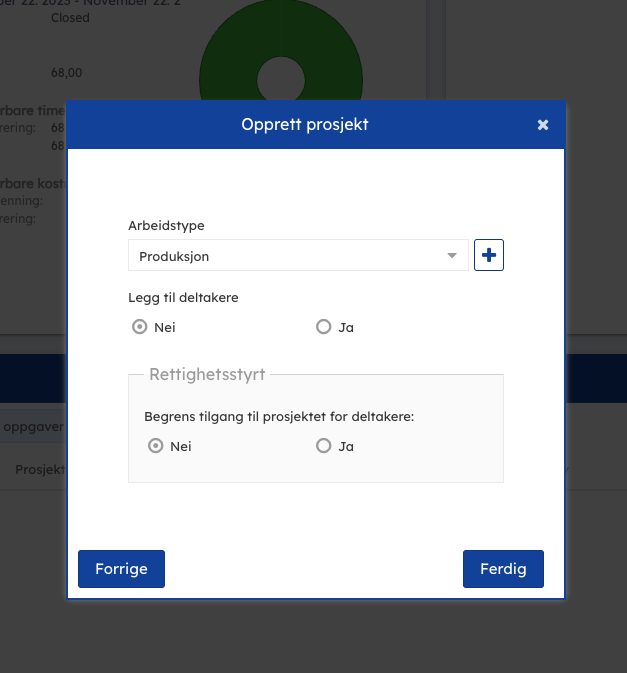Click the 68,00 value in background
The width and height of the screenshot is (627, 673).
pos(67,72)
